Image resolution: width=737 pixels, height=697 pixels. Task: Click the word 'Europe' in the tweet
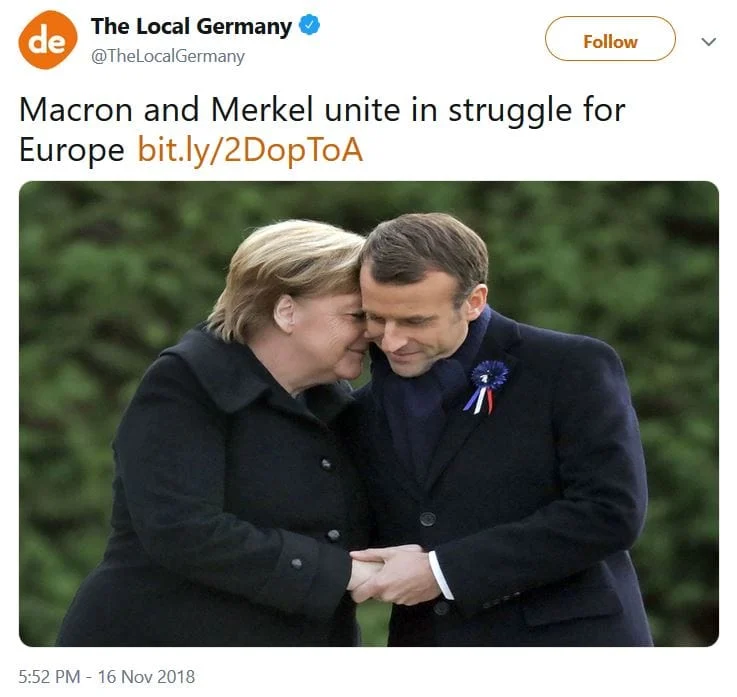tap(71, 151)
